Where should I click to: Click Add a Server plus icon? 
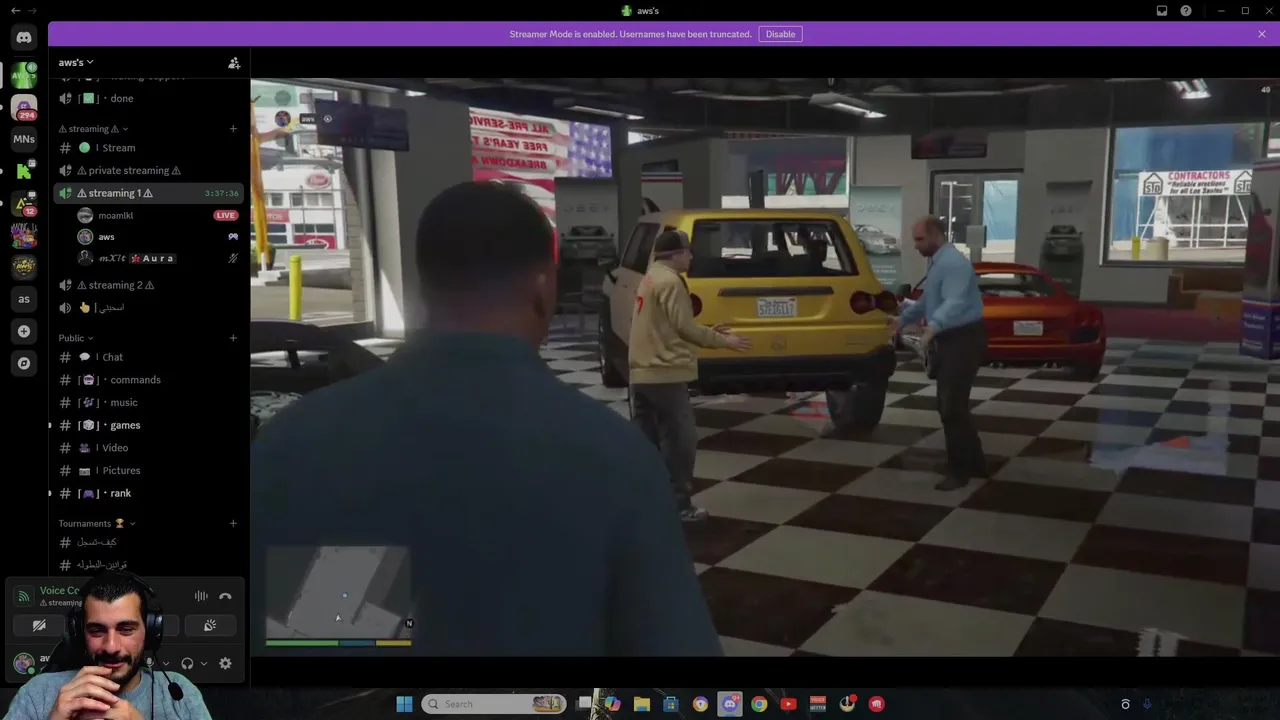tap(24, 331)
